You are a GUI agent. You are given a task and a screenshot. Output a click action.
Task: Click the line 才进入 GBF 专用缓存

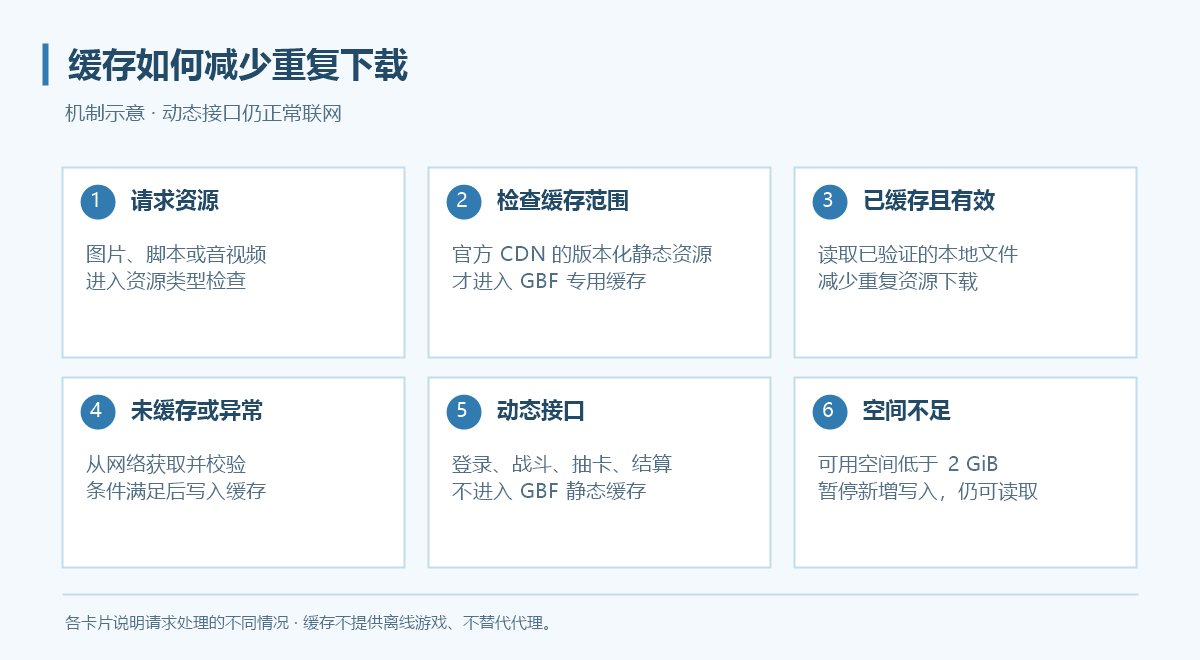pyautogui.click(x=549, y=281)
